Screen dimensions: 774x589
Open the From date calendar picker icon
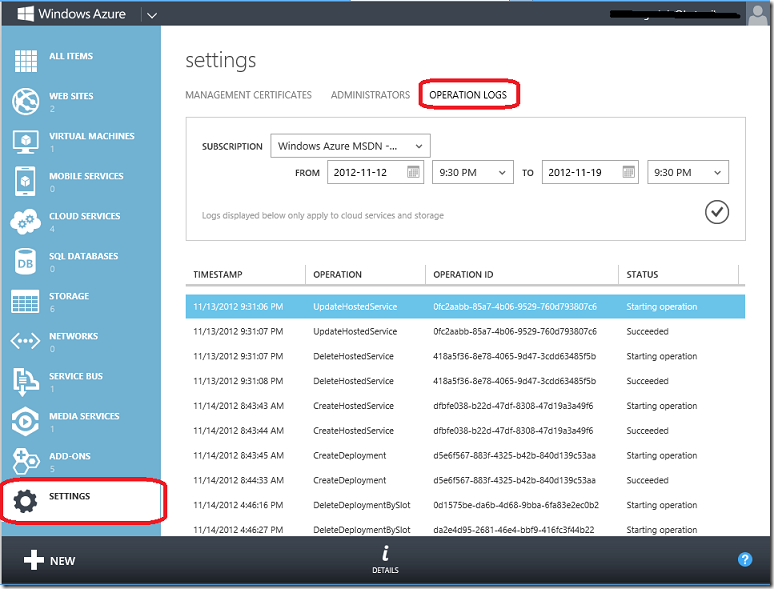coord(413,172)
